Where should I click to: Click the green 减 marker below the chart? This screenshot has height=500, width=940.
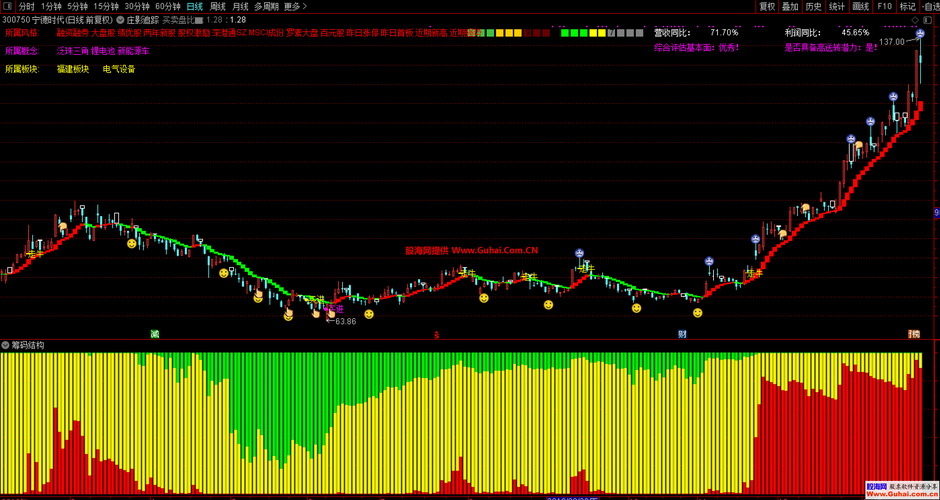(155, 333)
